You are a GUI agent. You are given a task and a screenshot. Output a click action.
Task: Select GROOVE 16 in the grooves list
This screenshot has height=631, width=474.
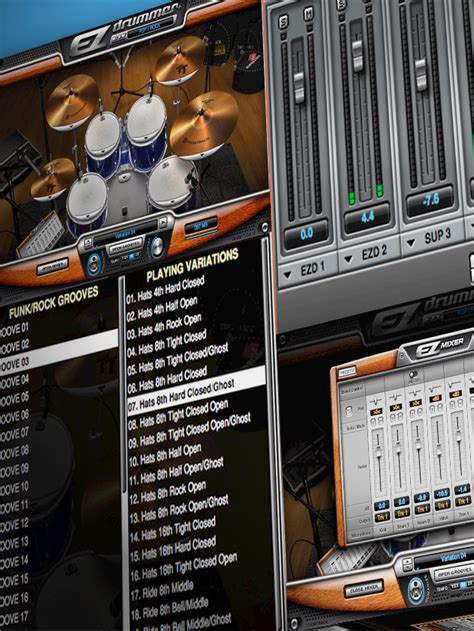click(14, 598)
